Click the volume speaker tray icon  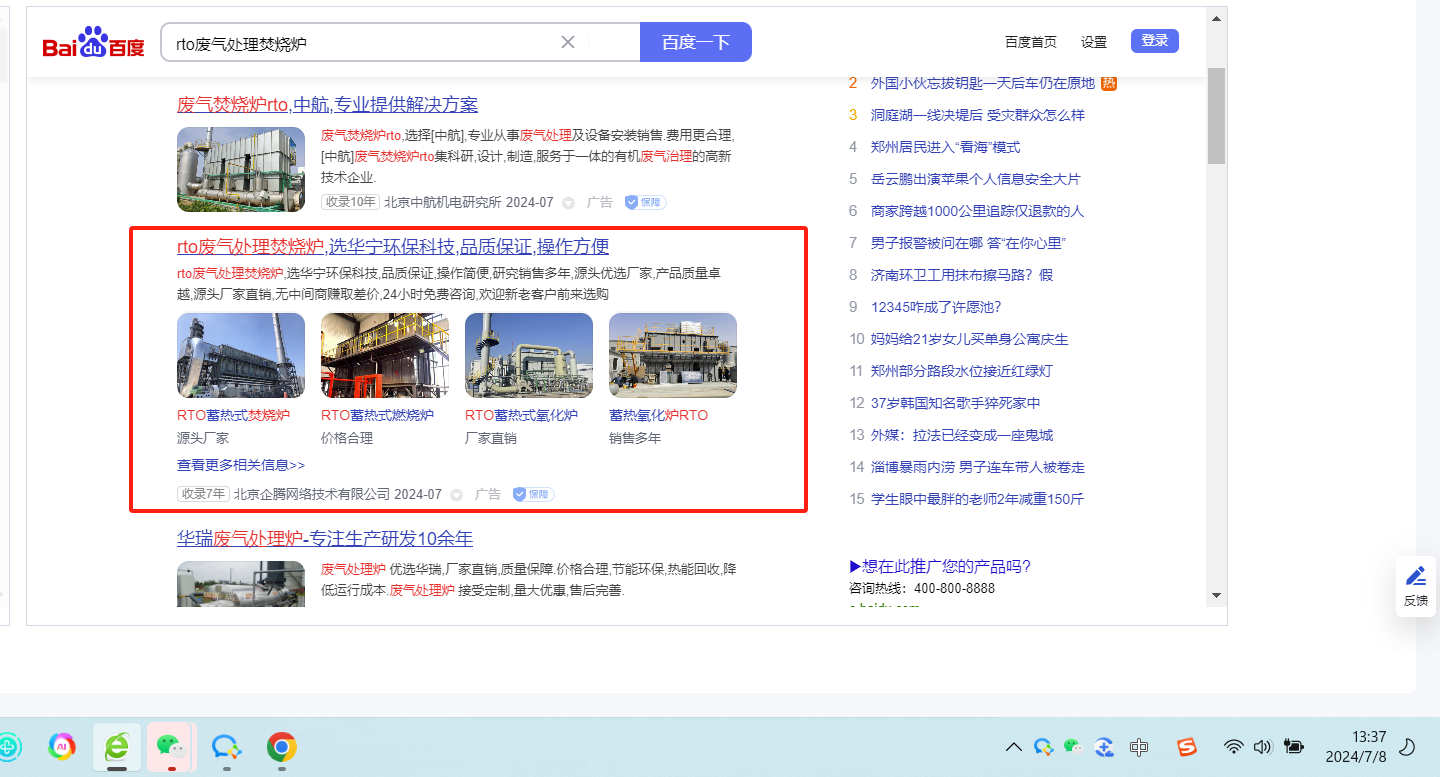(x=1262, y=747)
